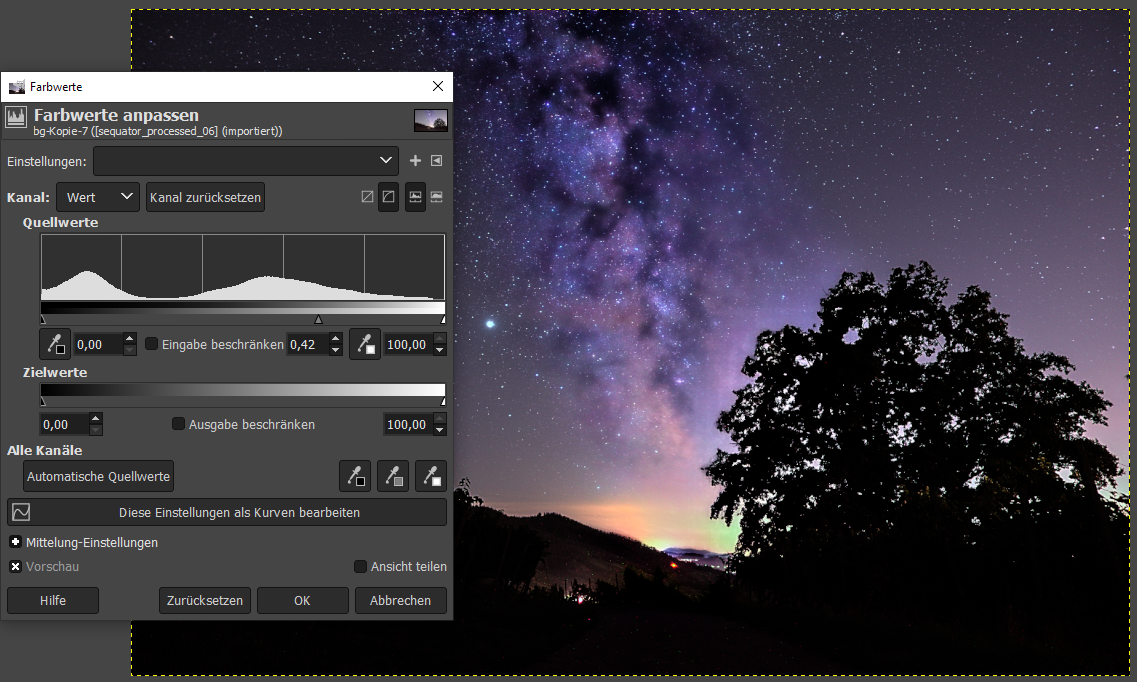Click Diese Einstellungen als Kurven bearbeiten
The height and width of the screenshot is (682, 1137).
tap(227, 512)
